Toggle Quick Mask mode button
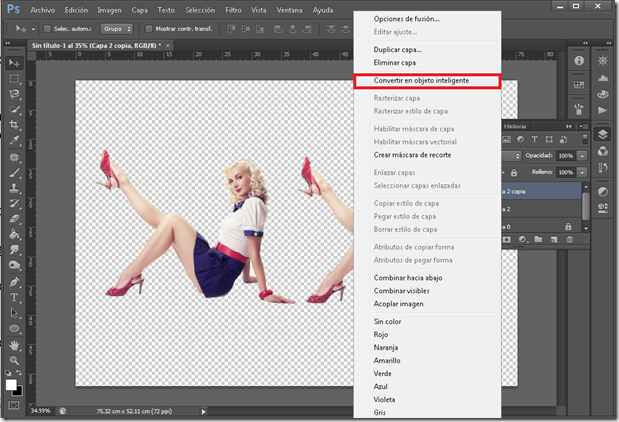 pyautogui.click(x=14, y=405)
